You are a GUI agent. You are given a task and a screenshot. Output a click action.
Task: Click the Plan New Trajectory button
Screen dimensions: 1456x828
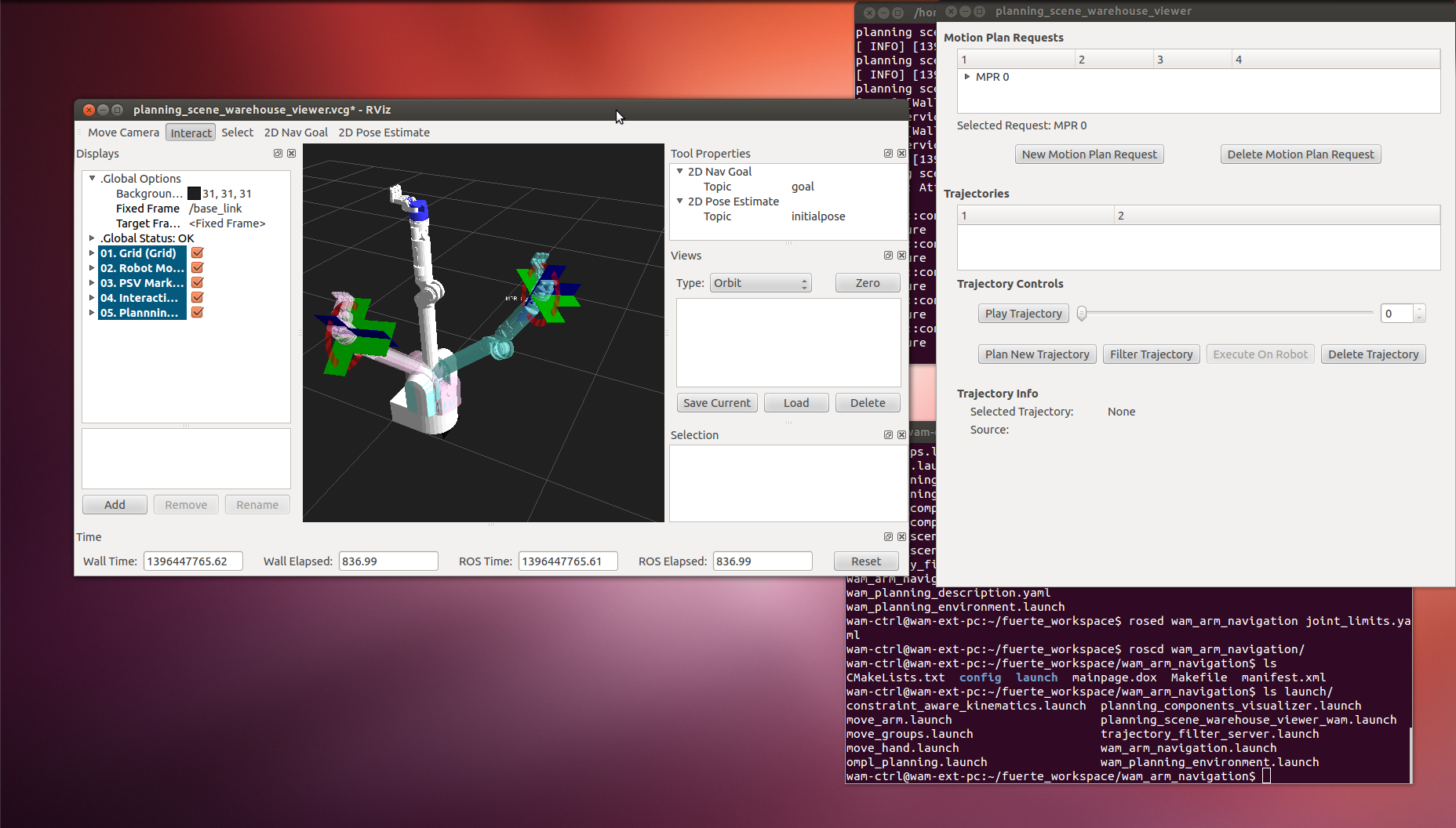point(1036,354)
